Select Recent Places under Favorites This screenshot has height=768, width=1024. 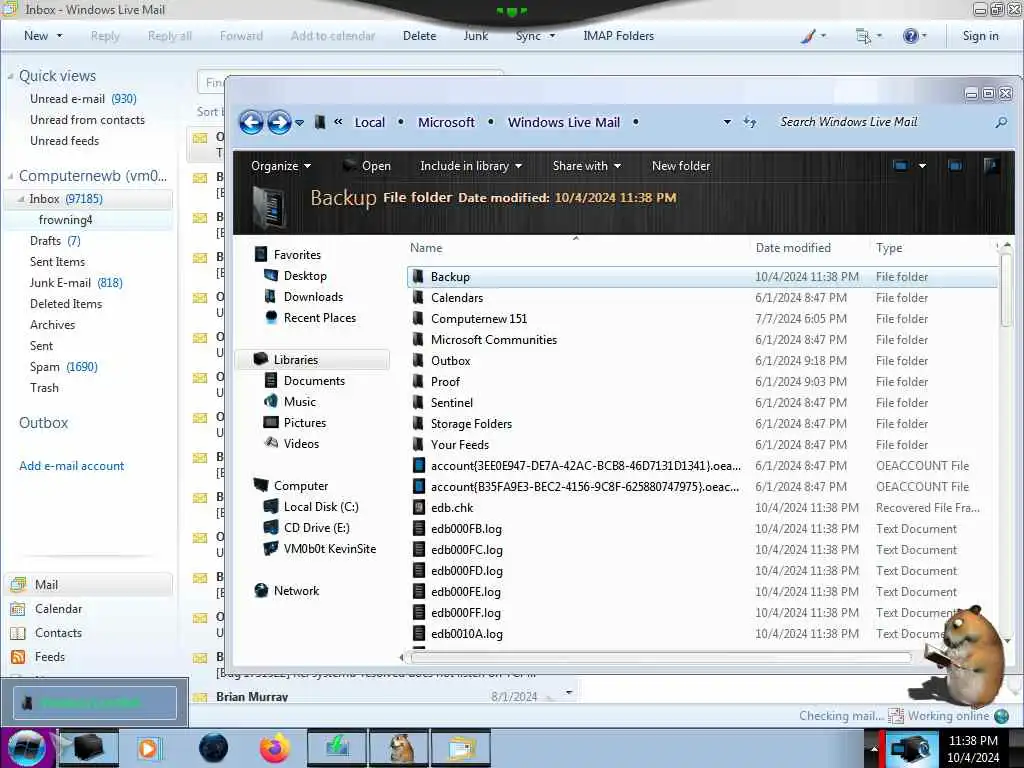pyautogui.click(x=319, y=317)
